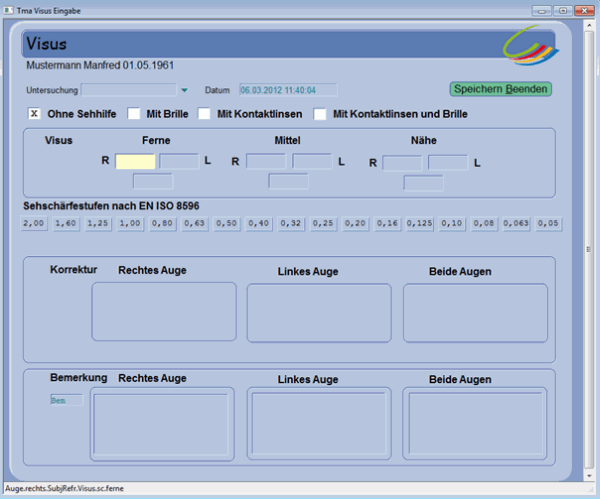The image size is (600, 499).
Task: Check the Mit Kontaktlinsen checkbox
Action: [x=204, y=114]
